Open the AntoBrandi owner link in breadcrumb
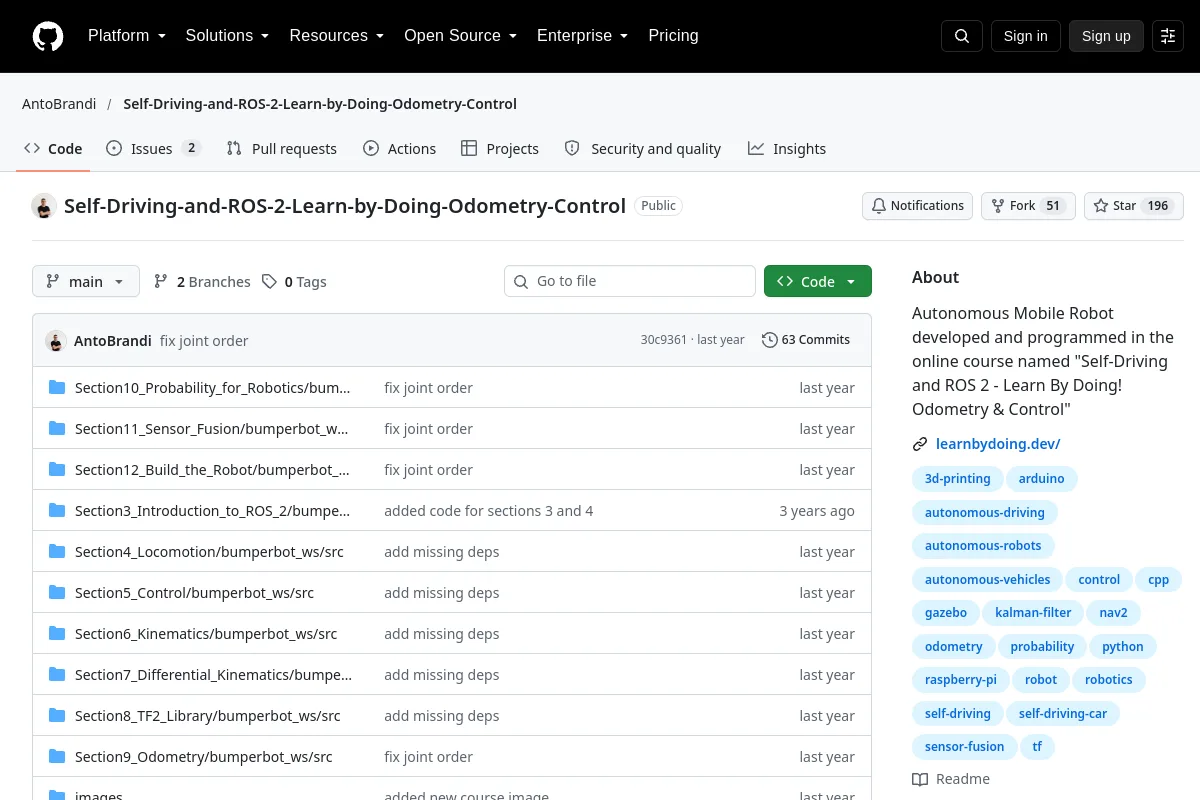The height and width of the screenshot is (800, 1200). pos(59,104)
